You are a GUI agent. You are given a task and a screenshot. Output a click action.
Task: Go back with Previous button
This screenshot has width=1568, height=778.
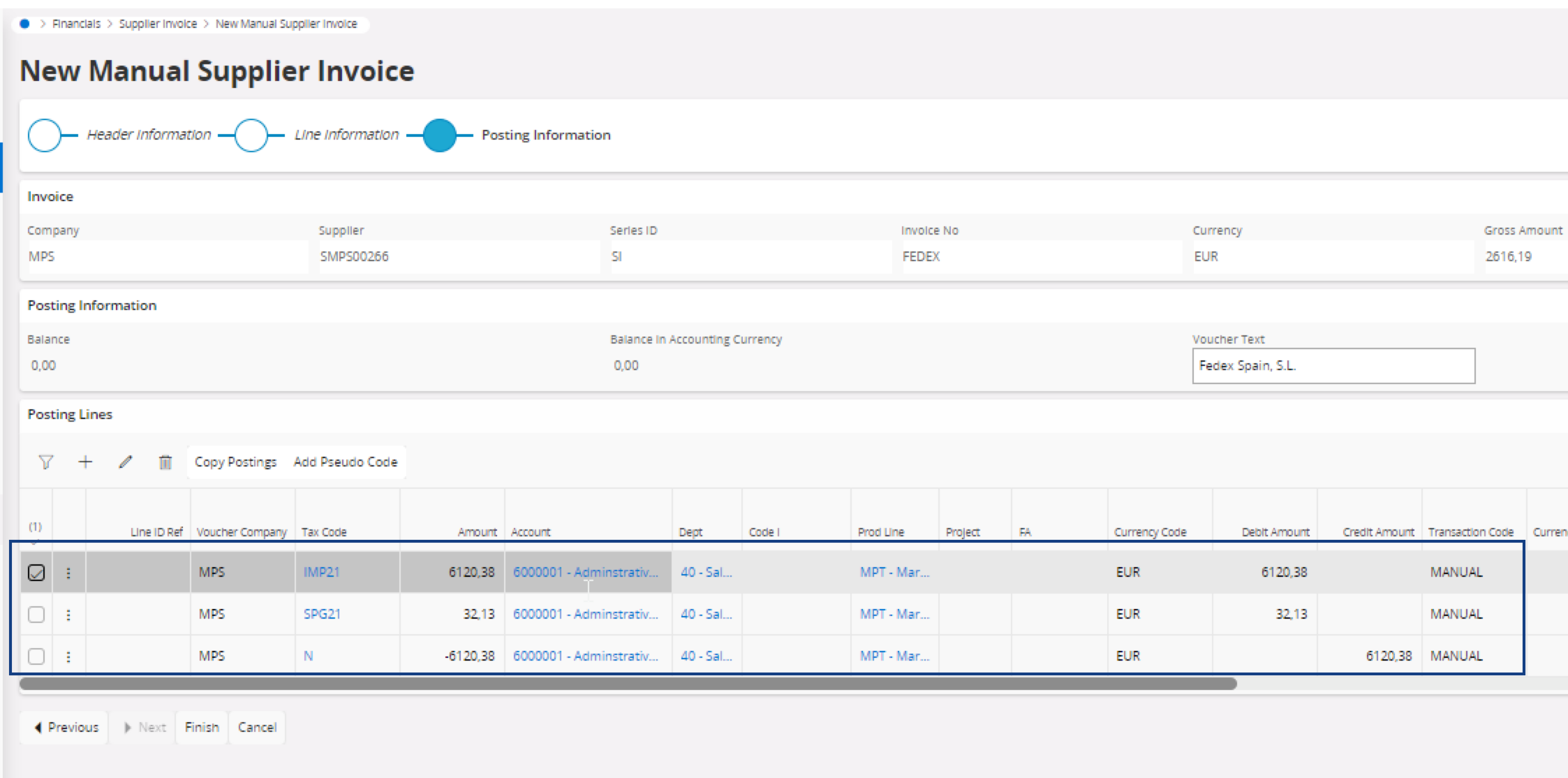(x=66, y=728)
